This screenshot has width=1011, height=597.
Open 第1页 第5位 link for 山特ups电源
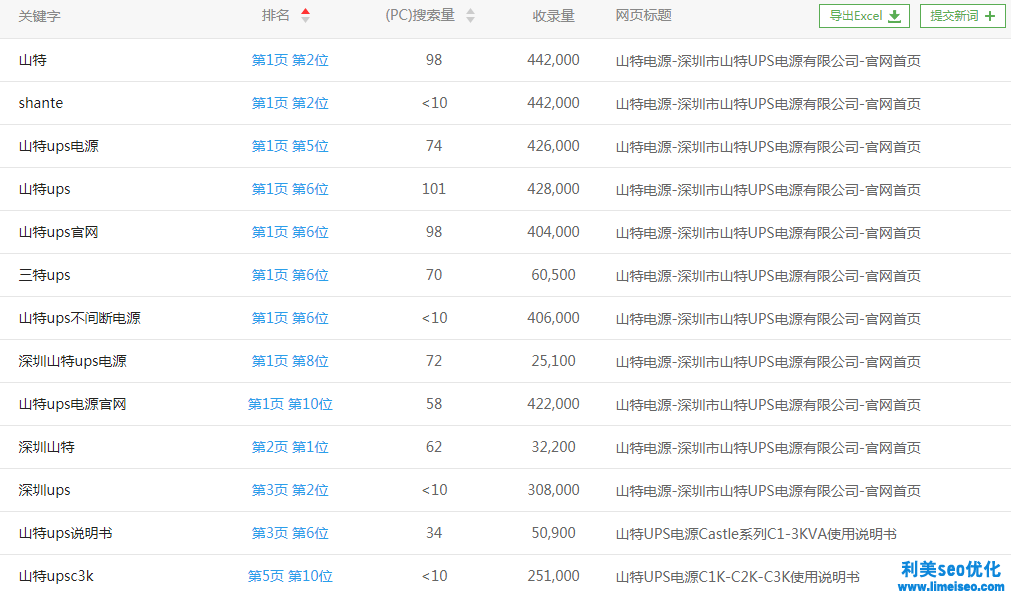point(290,146)
